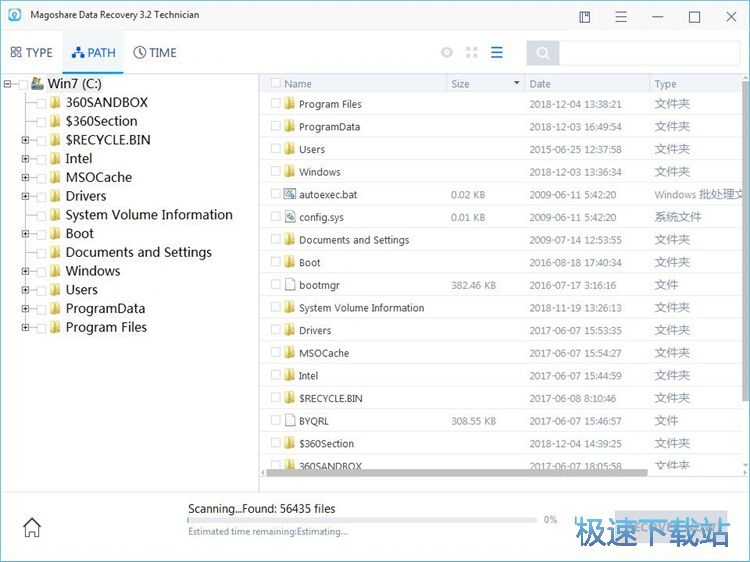Click folder icon of 360SANDBOX in tree

click(x=55, y=102)
